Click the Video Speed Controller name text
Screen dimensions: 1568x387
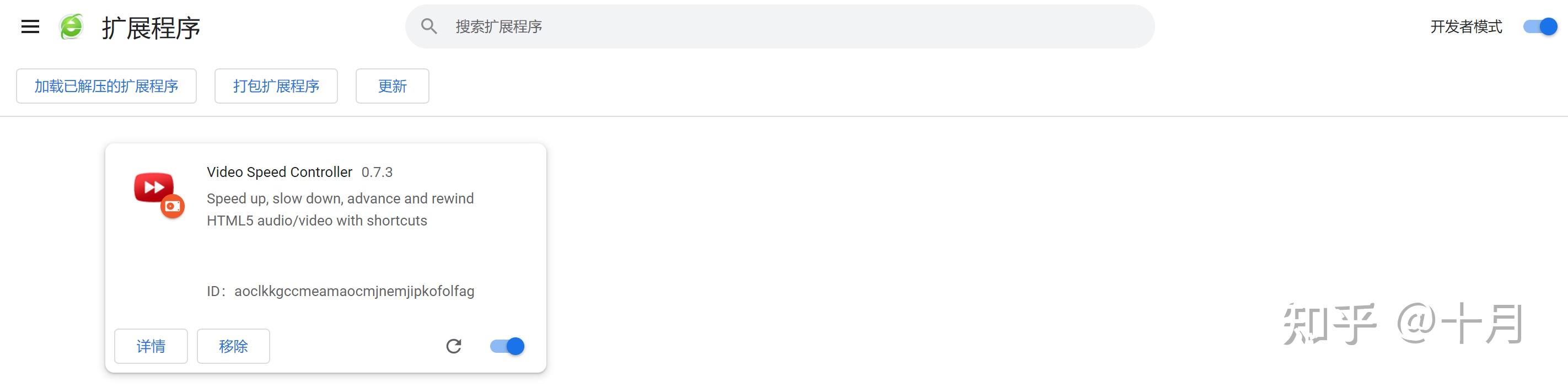[280, 172]
